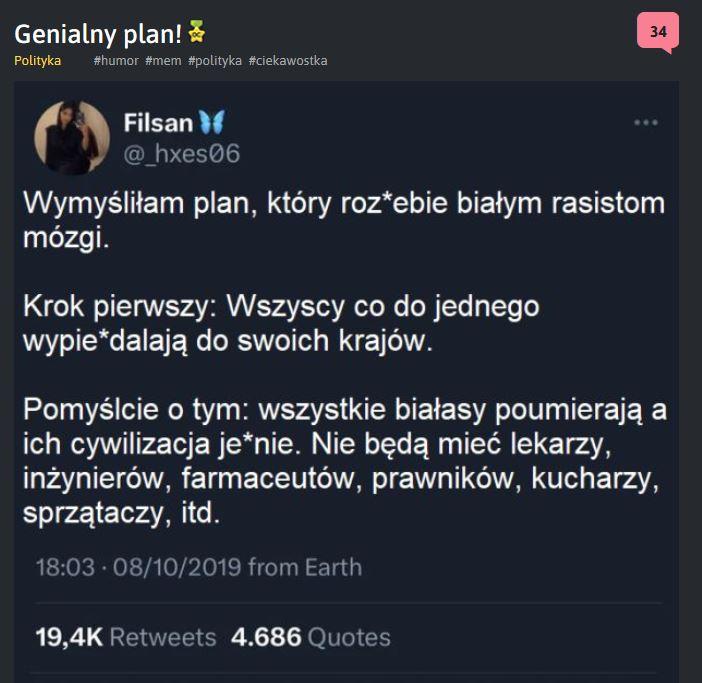Click the Filsan display name
Viewport: 702px width, 683px height.
point(158,123)
